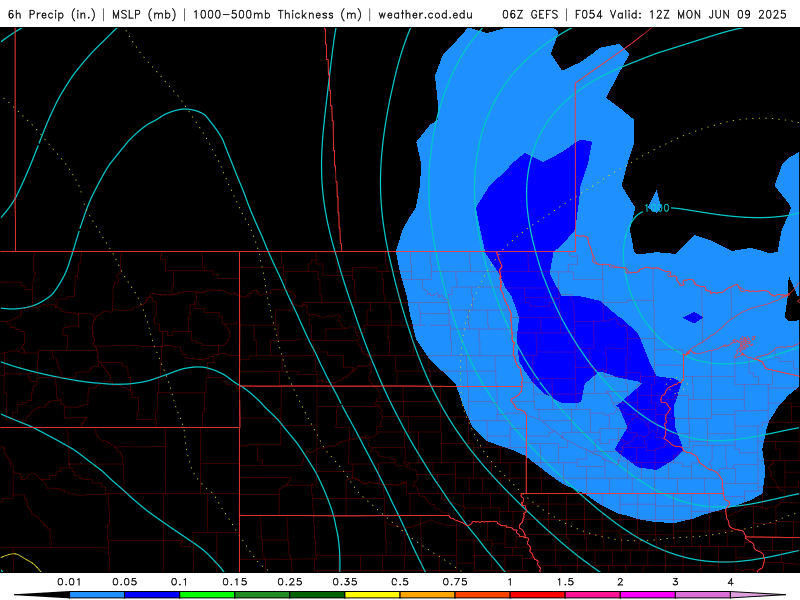Screen dimensions: 800x600
Task: Click the "1000-500mb Thickness (m)" label
Action: click(277, 14)
